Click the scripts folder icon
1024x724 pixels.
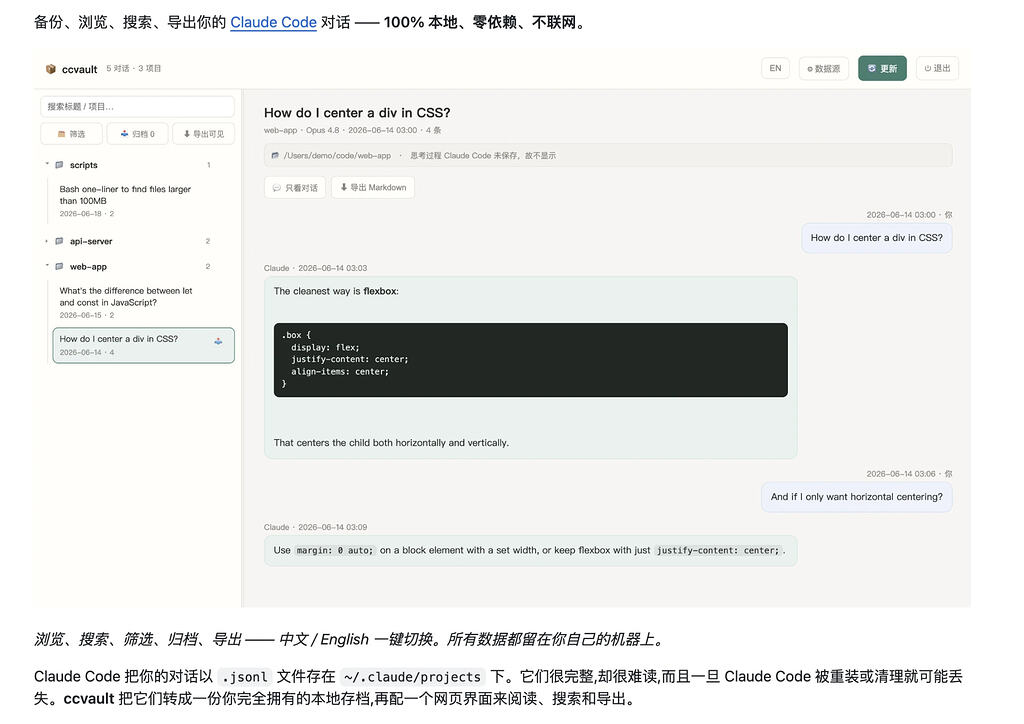pyautogui.click(x=59, y=165)
